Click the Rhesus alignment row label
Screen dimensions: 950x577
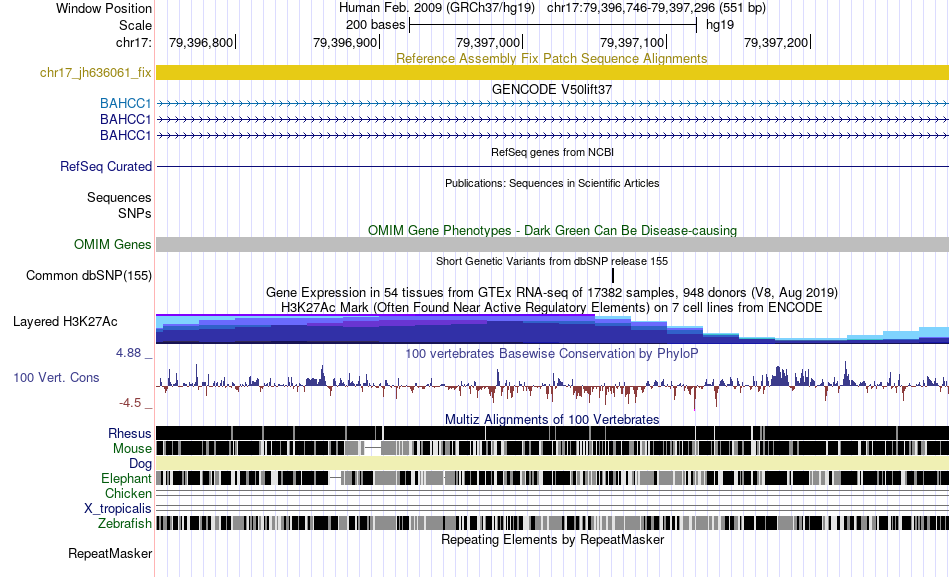point(130,433)
